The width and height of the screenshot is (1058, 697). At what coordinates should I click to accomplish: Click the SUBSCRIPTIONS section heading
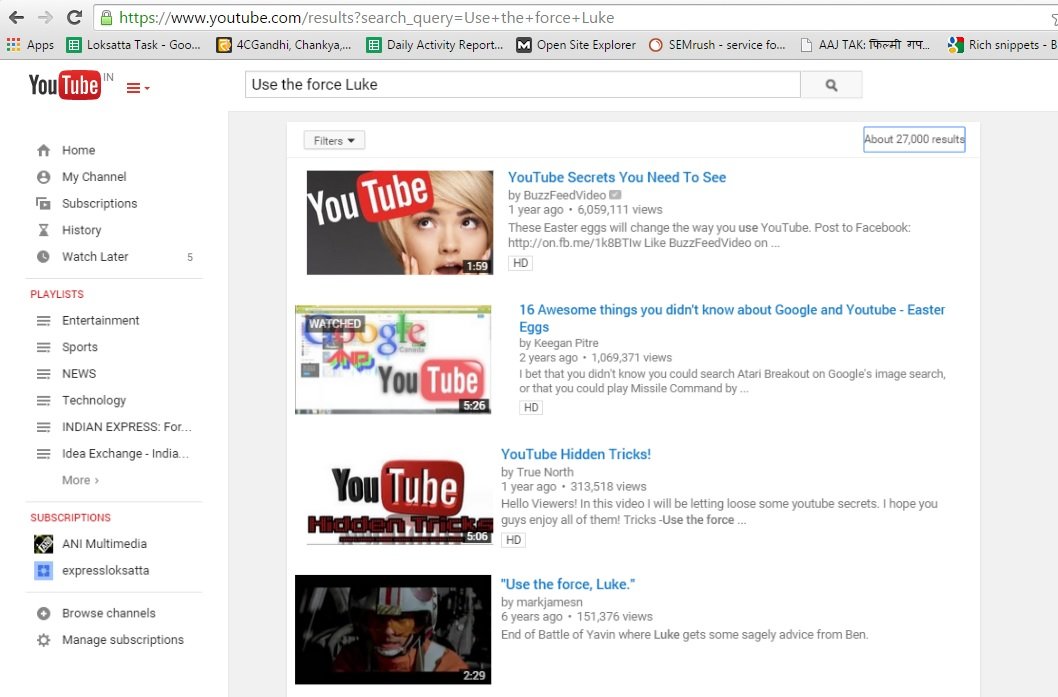(70, 518)
